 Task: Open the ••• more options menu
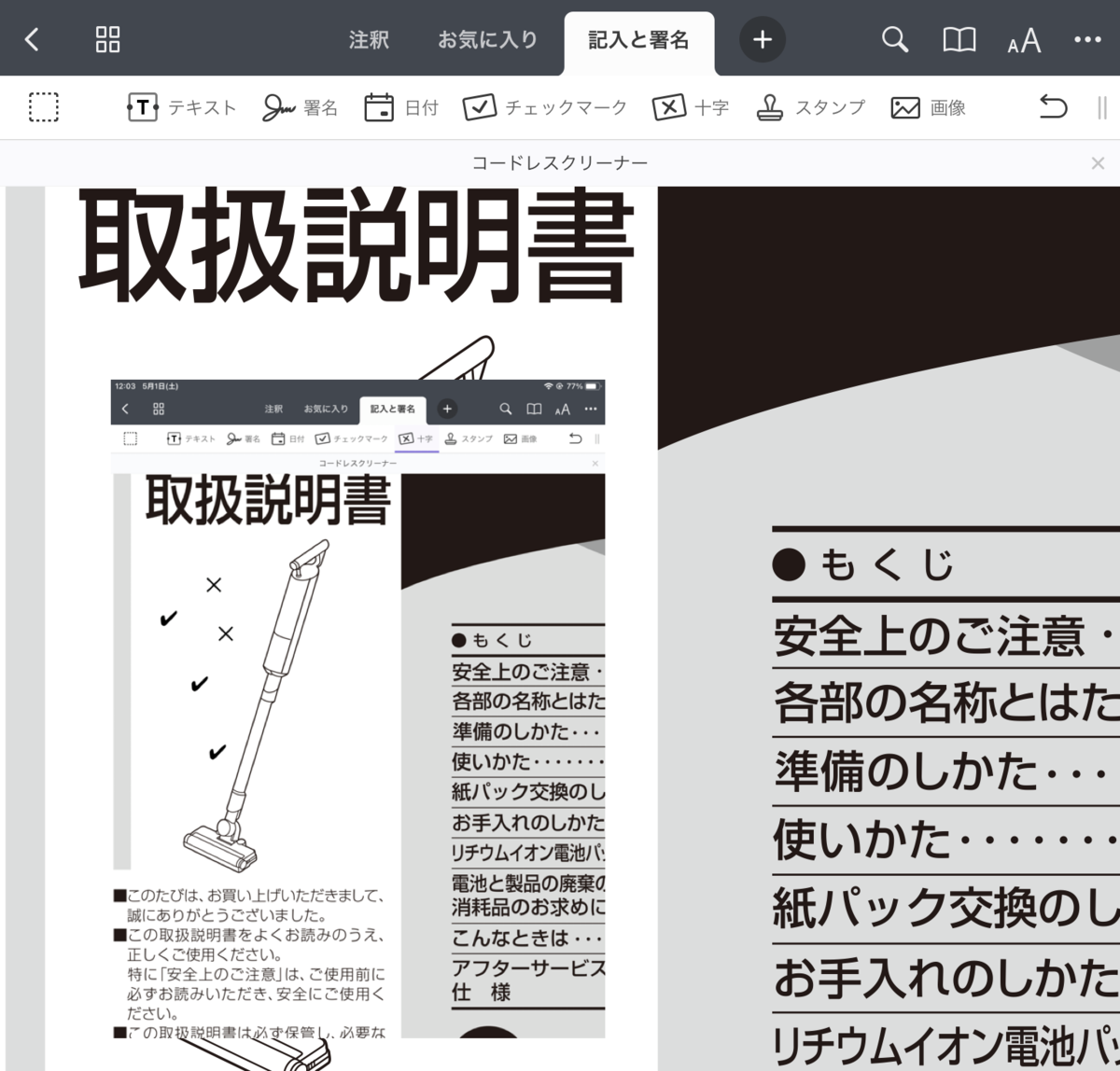pyautogui.click(x=1087, y=39)
